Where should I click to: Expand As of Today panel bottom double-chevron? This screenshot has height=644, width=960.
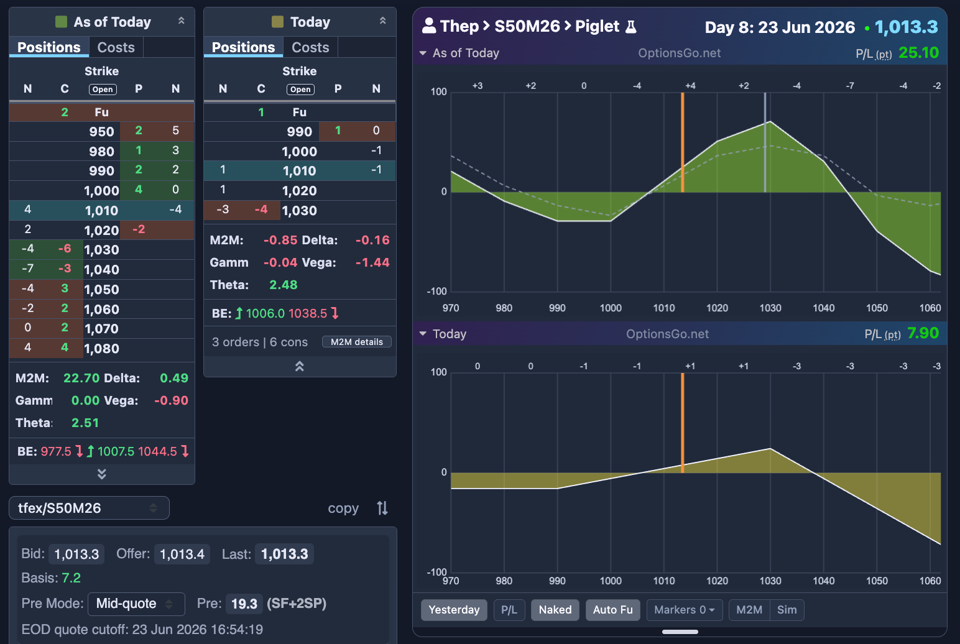(102, 474)
